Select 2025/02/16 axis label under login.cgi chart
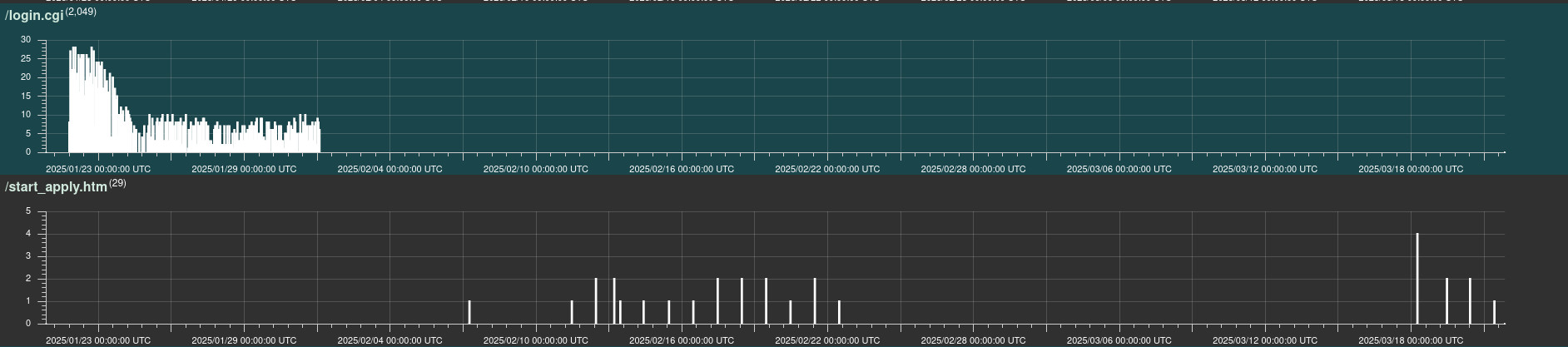This screenshot has height=347, width=1568. (682, 169)
